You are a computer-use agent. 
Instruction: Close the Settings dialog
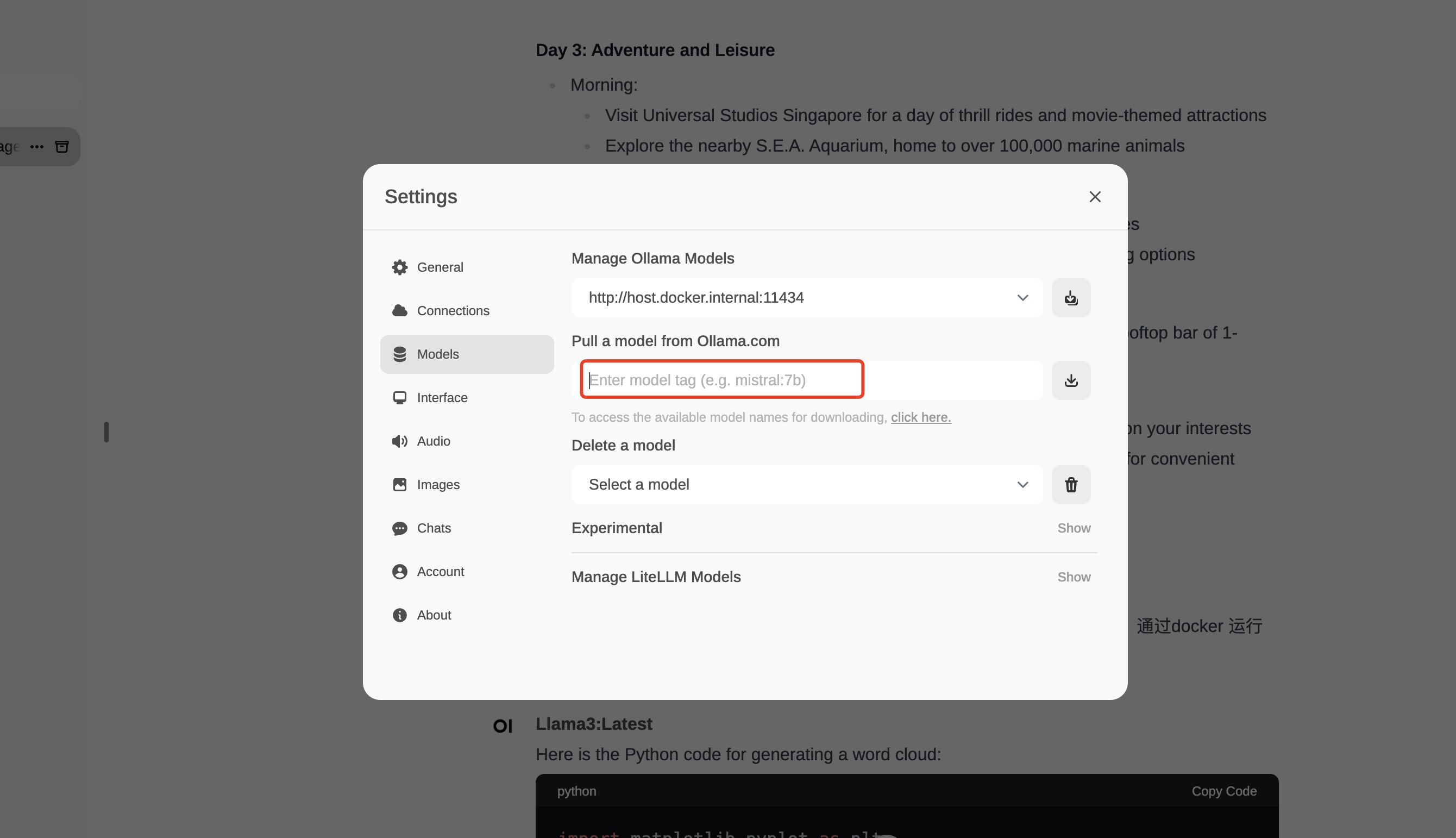pyautogui.click(x=1095, y=197)
